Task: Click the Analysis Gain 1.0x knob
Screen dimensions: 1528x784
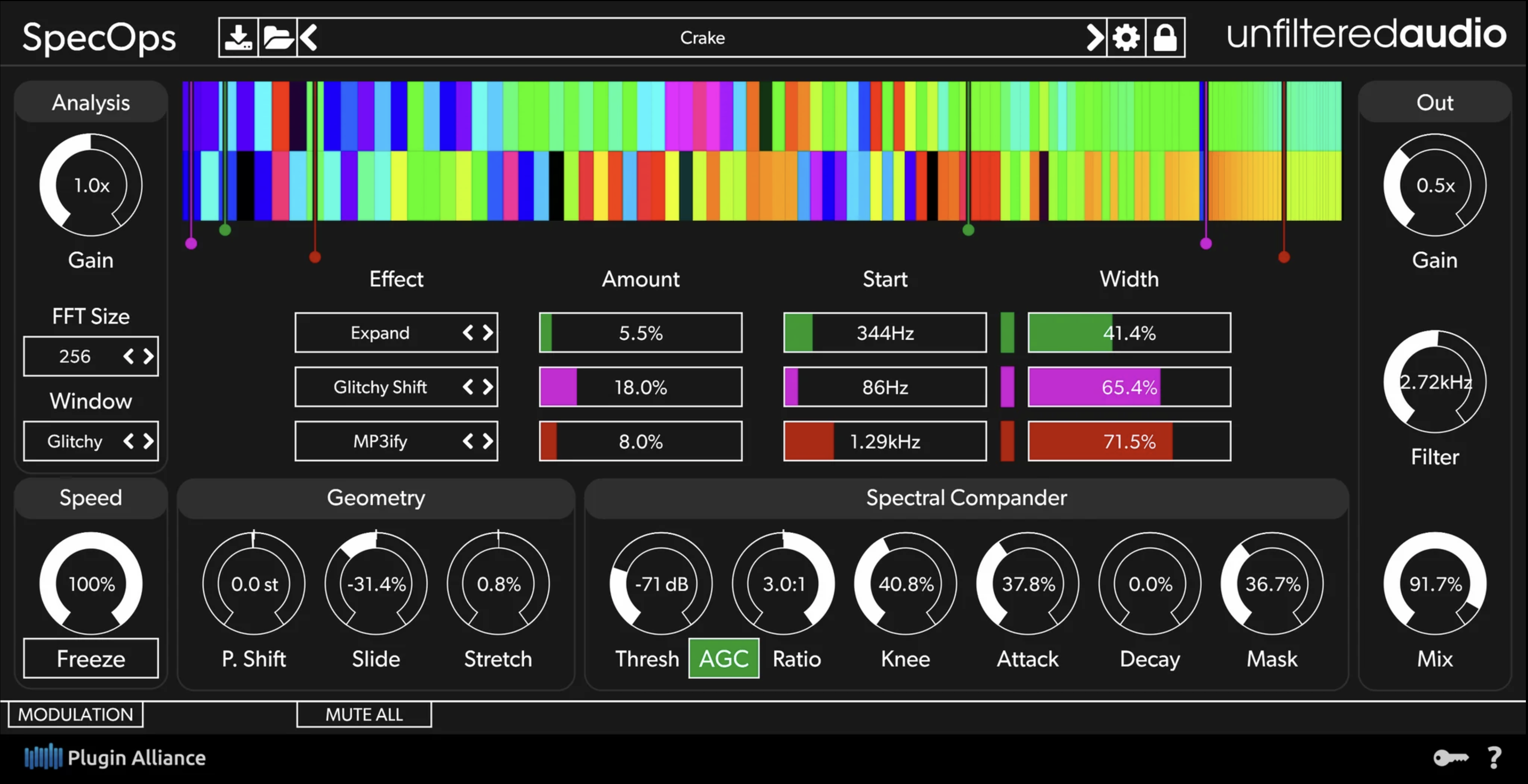Action: [91, 185]
